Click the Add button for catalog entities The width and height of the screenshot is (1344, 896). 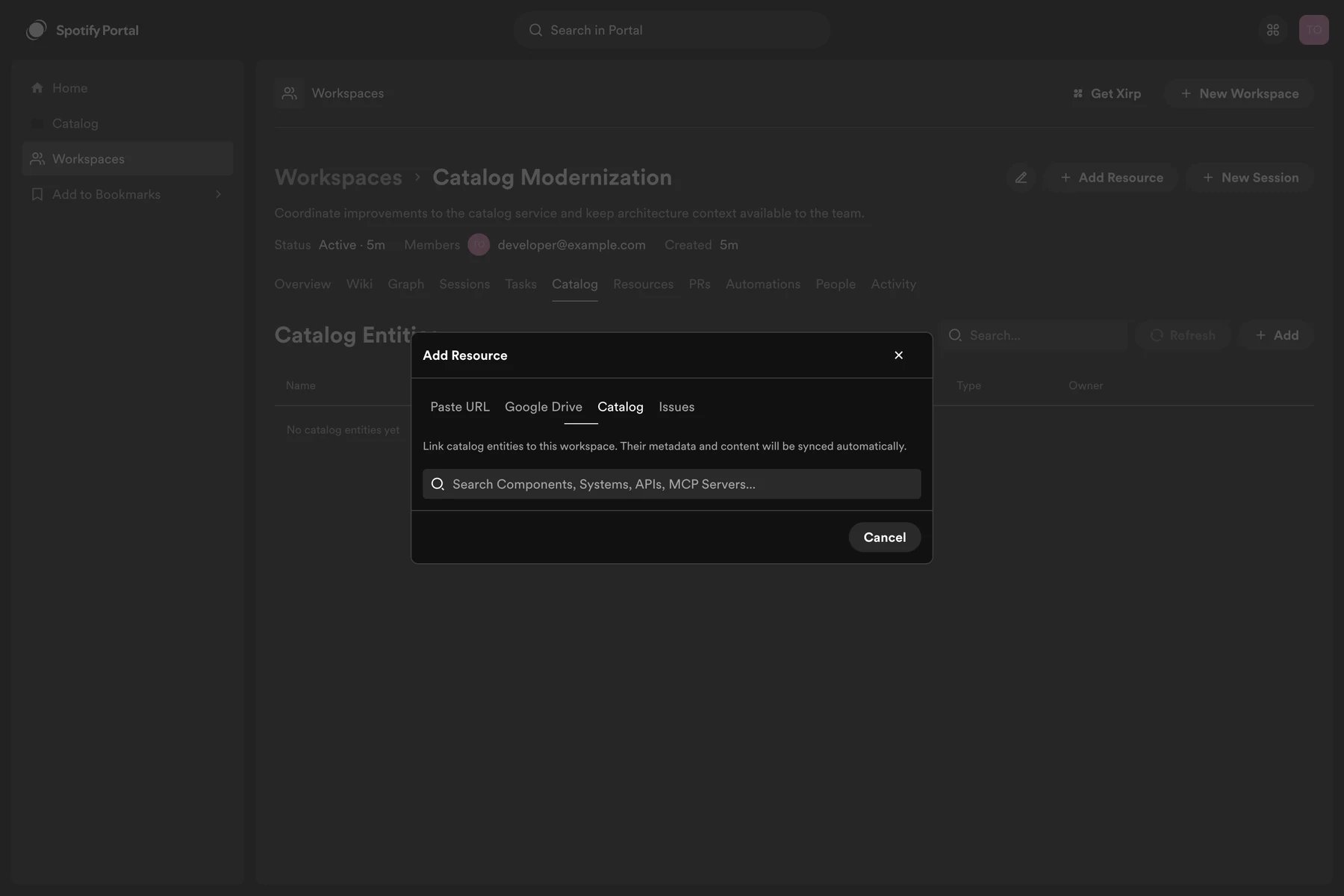[x=1277, y=335]
